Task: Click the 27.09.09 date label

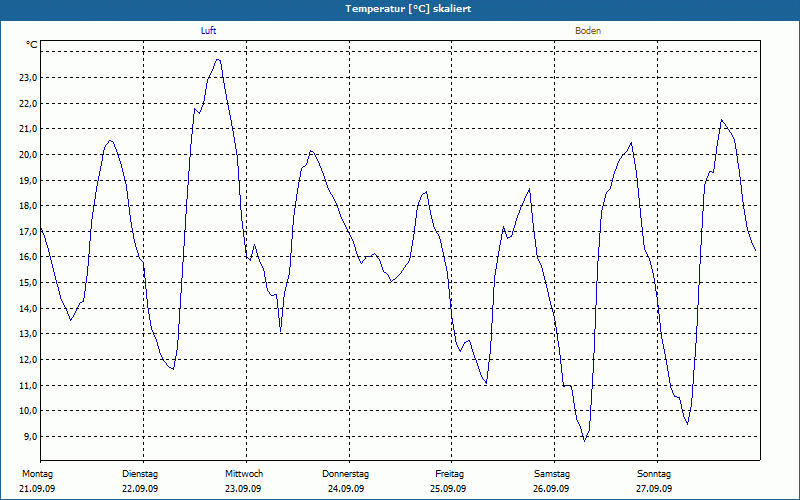Action: (x=654, y=489)
